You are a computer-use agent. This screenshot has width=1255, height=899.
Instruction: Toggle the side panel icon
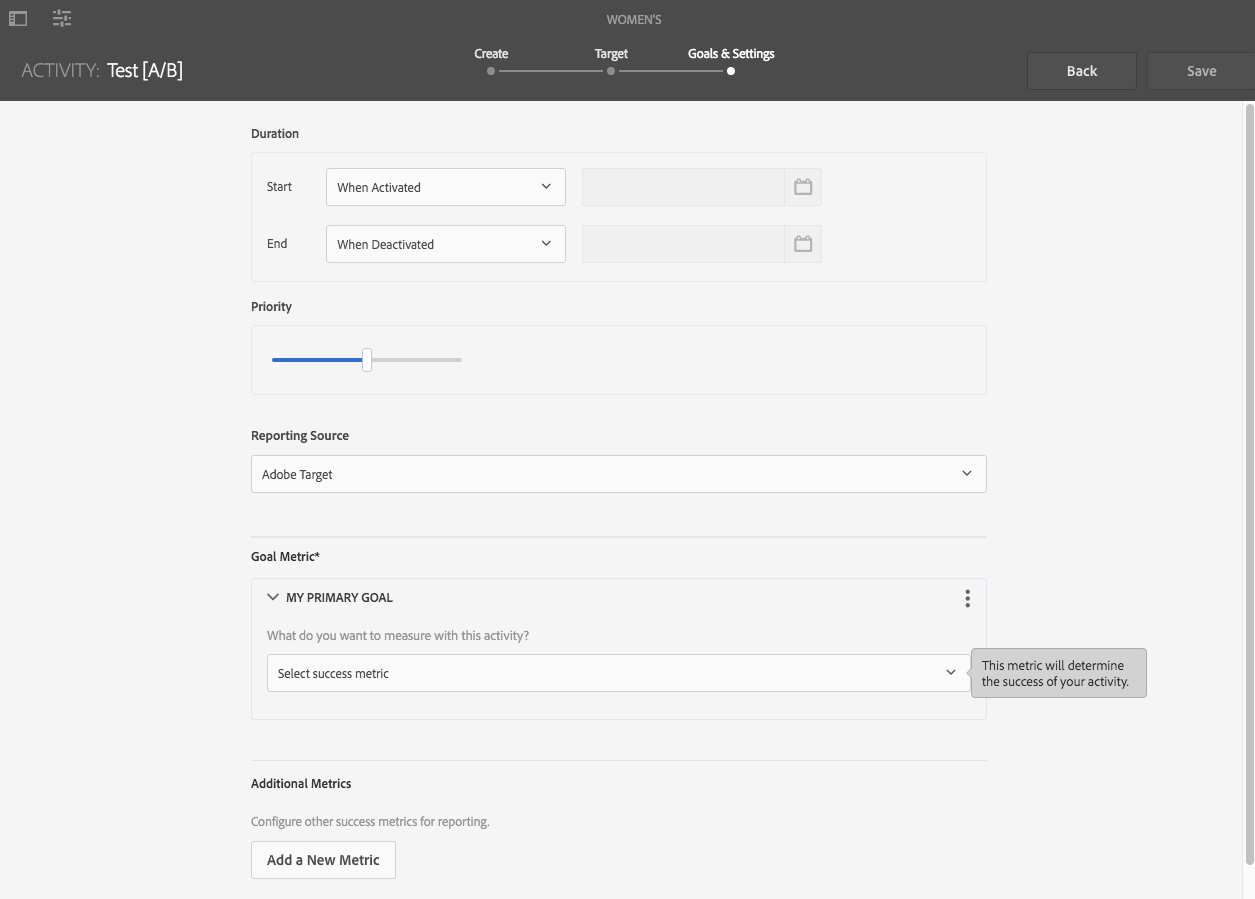click(18, 18)
